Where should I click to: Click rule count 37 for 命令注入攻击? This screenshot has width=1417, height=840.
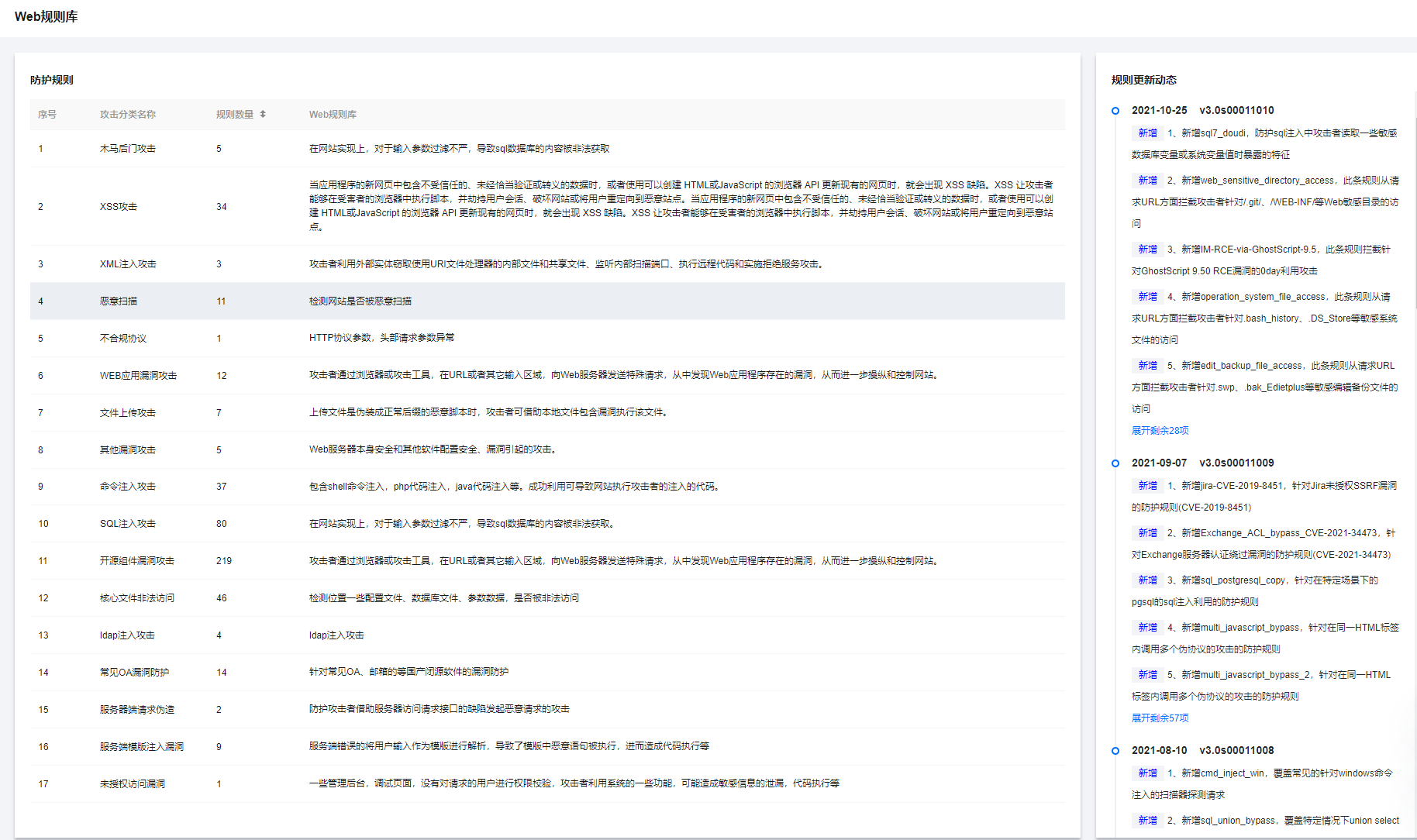point(222,487)
